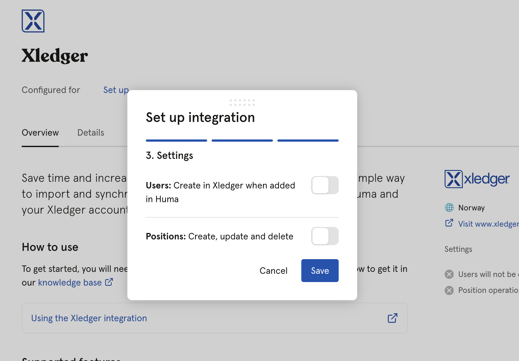Screen dimensions: 519x361
Task: Click the globe icon beside Norway
Action: tap(449, 208)
